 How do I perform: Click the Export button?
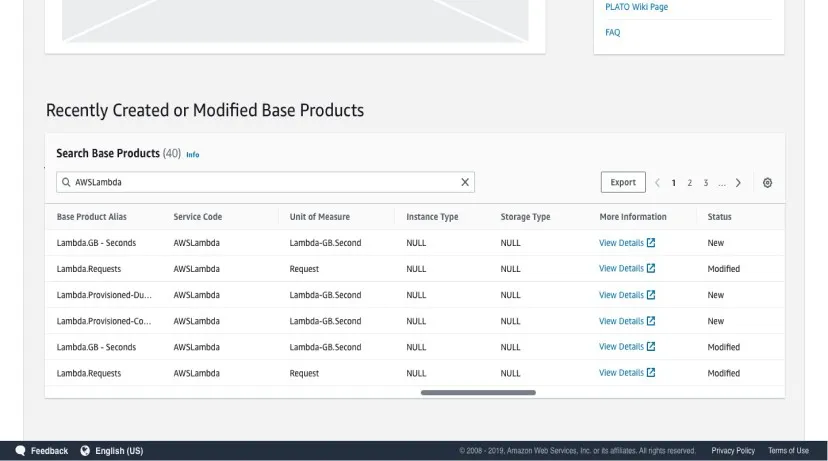click(623, 182)
